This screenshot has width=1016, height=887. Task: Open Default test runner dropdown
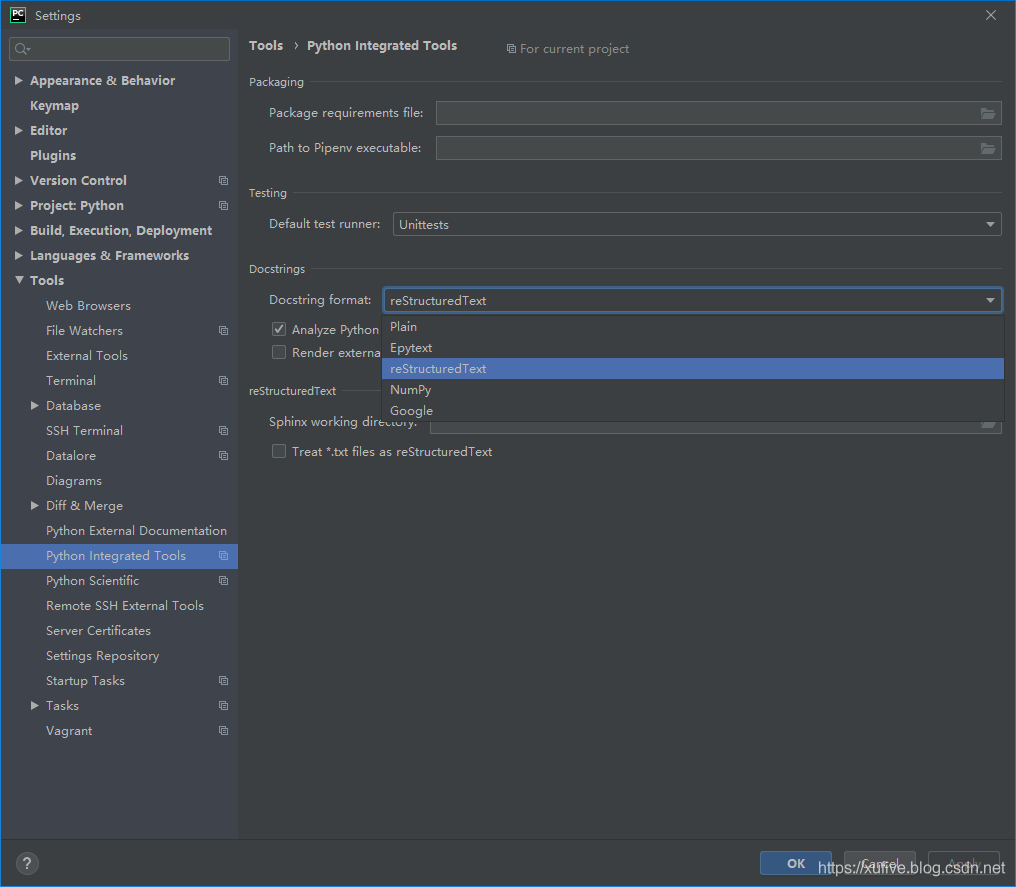[x=697, y=225]
